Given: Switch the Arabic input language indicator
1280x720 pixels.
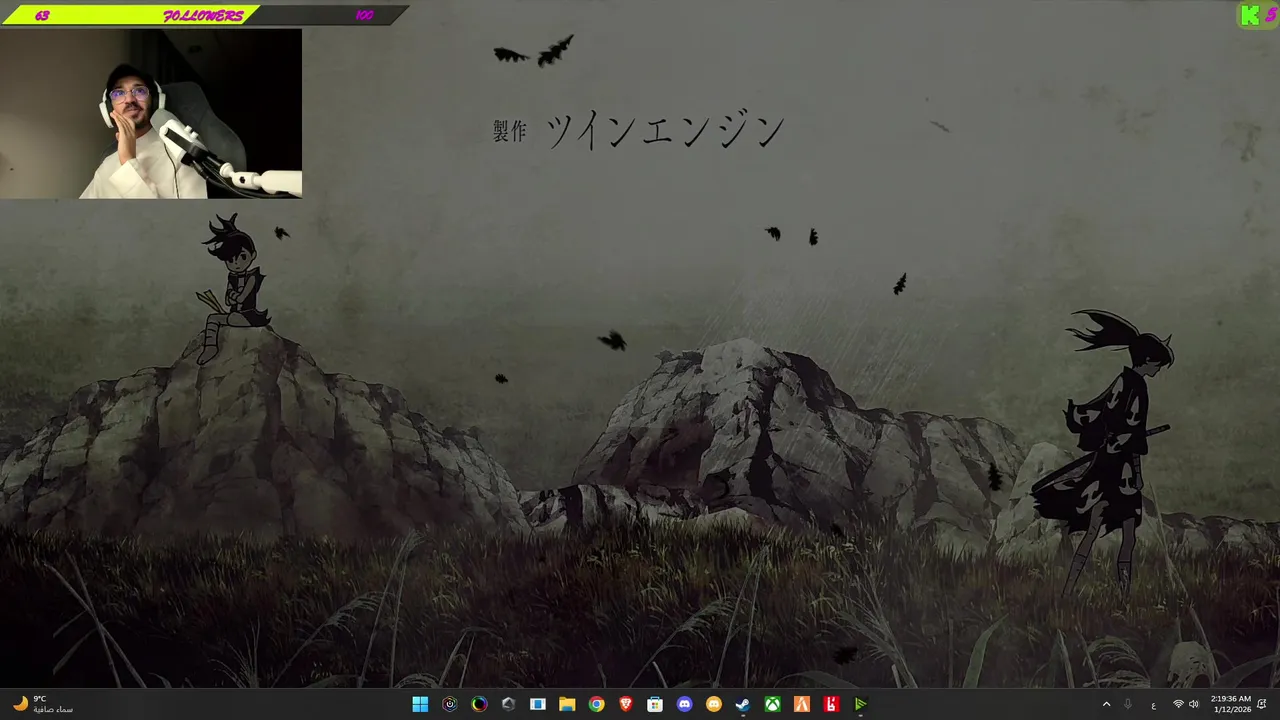Looking at the screenshot, I should pos(1153,705).
